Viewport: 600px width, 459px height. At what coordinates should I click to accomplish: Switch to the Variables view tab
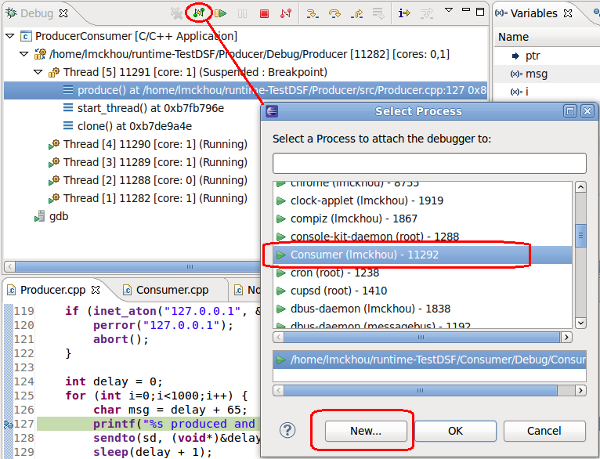[534, 13]
